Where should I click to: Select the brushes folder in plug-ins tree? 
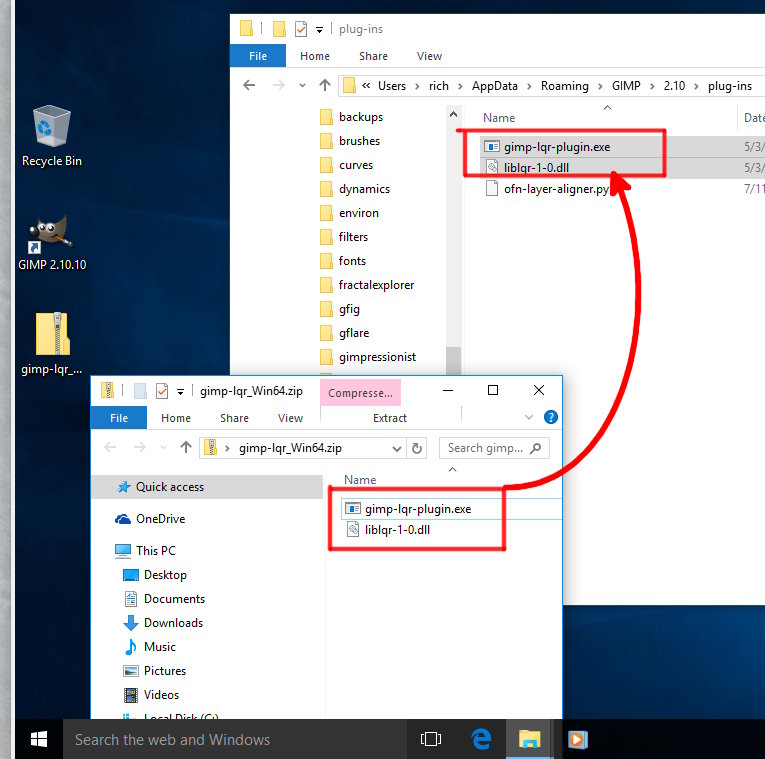click(x=350, y=141)
